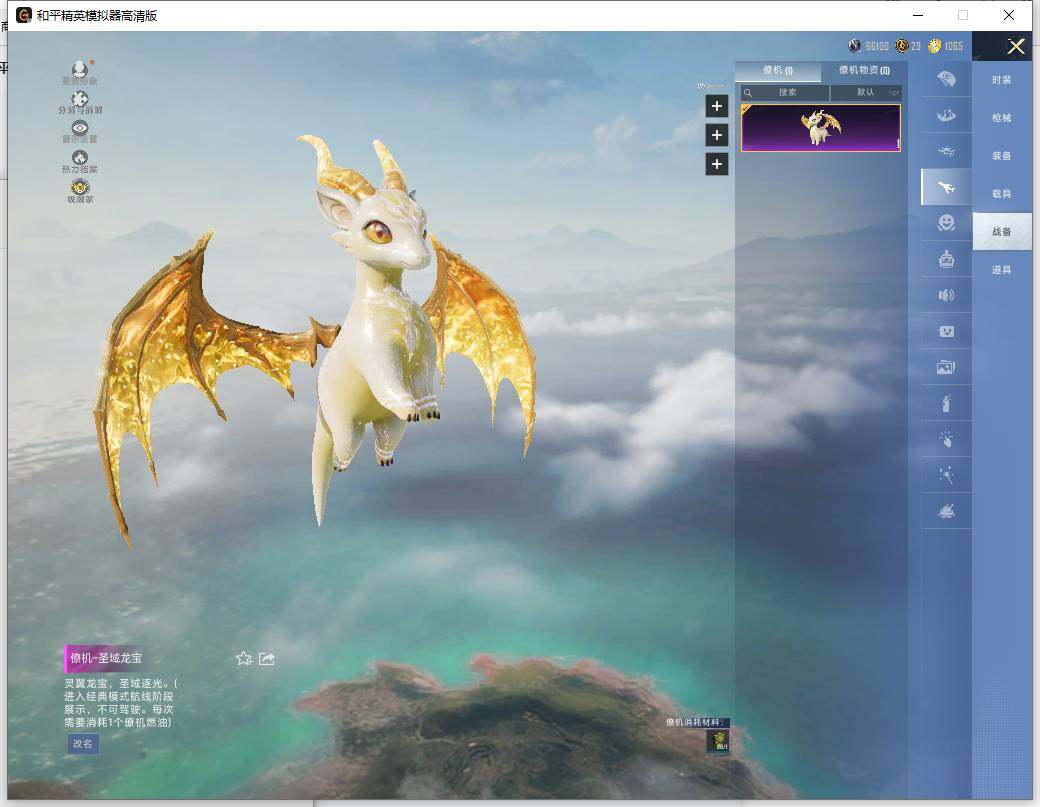The width and height of the screenshot is (1040, 807).
Task: Switch to the 僚机物资 tab
Action: (864, 71)
